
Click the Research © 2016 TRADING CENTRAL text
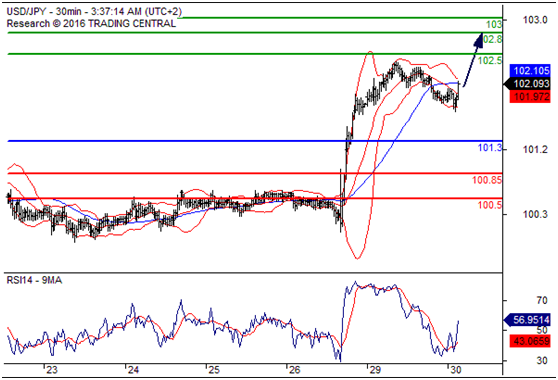91,24
